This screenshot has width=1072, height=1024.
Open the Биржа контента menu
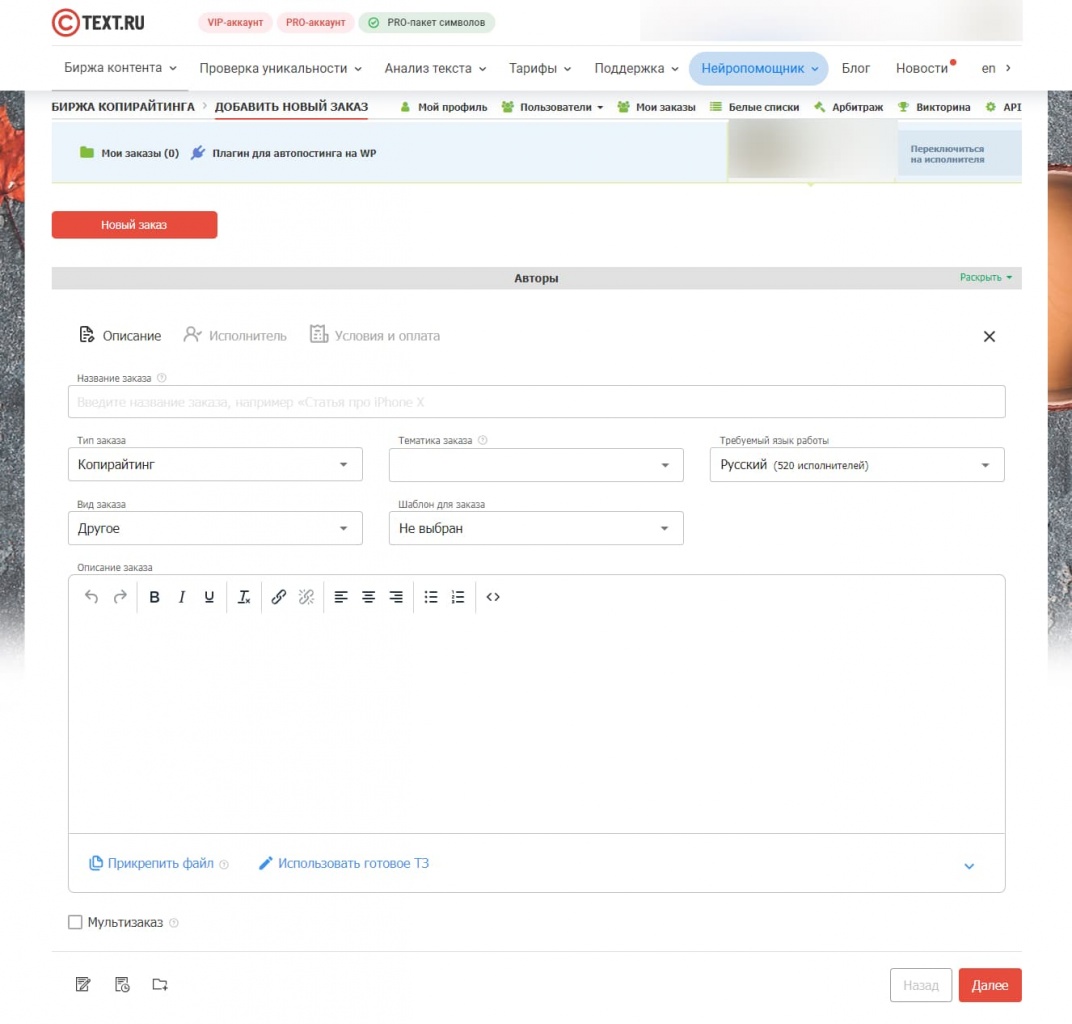pos(120,68)
